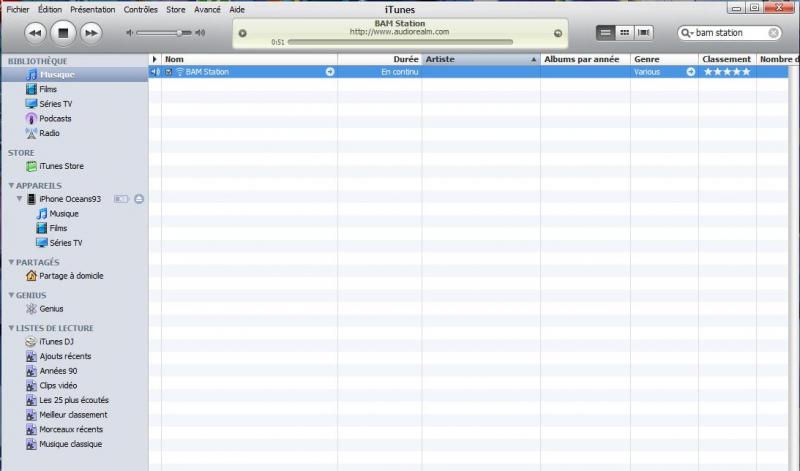Sort by Albums par année column
The image size is (800, 471).
(x=585, y=59)
